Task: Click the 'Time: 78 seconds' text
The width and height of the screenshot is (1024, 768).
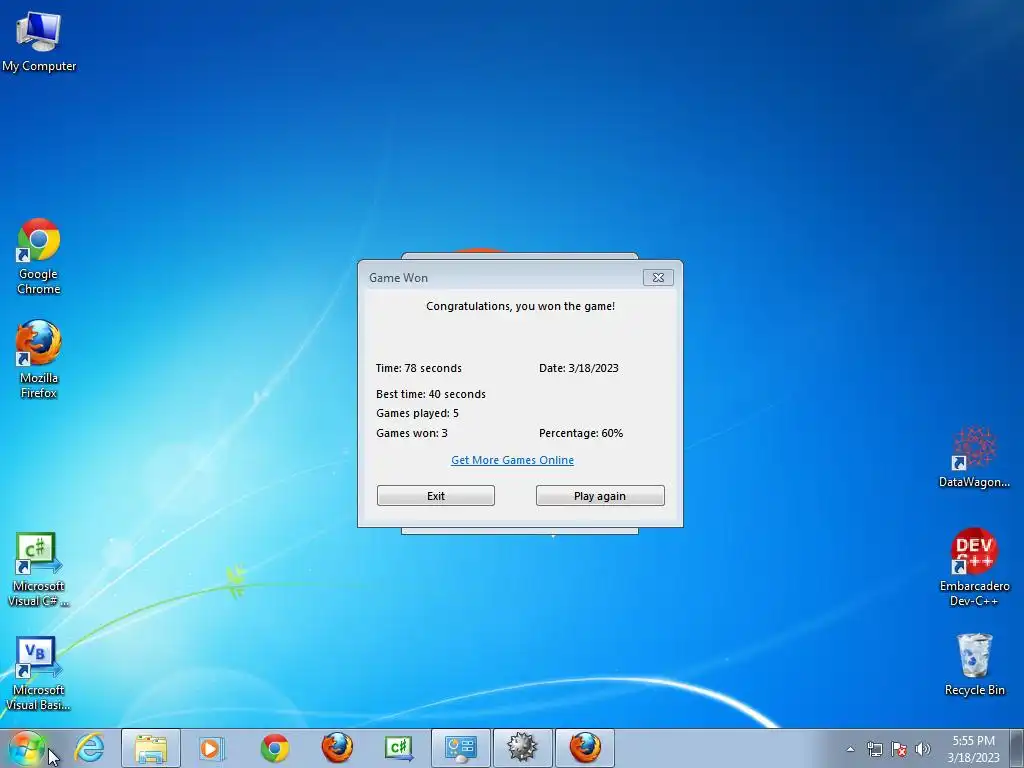Action: (x=419, y=368)
